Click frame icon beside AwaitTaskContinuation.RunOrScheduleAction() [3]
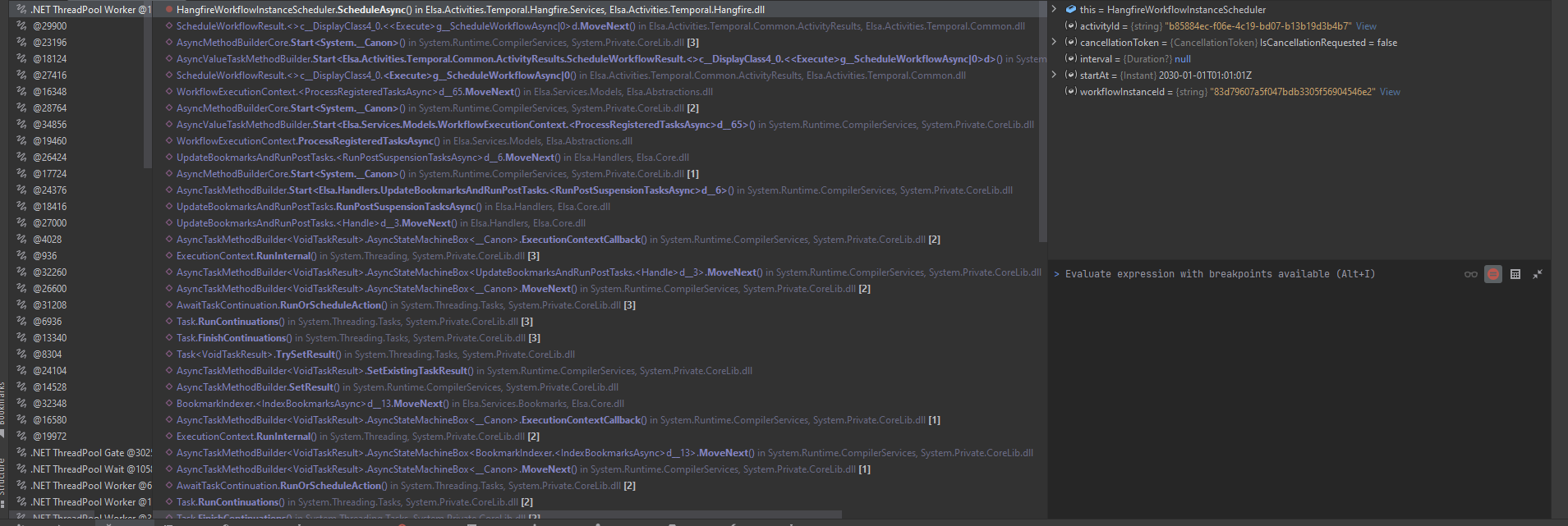Viewport: 1568px width, 526px height. click(168, 305)
